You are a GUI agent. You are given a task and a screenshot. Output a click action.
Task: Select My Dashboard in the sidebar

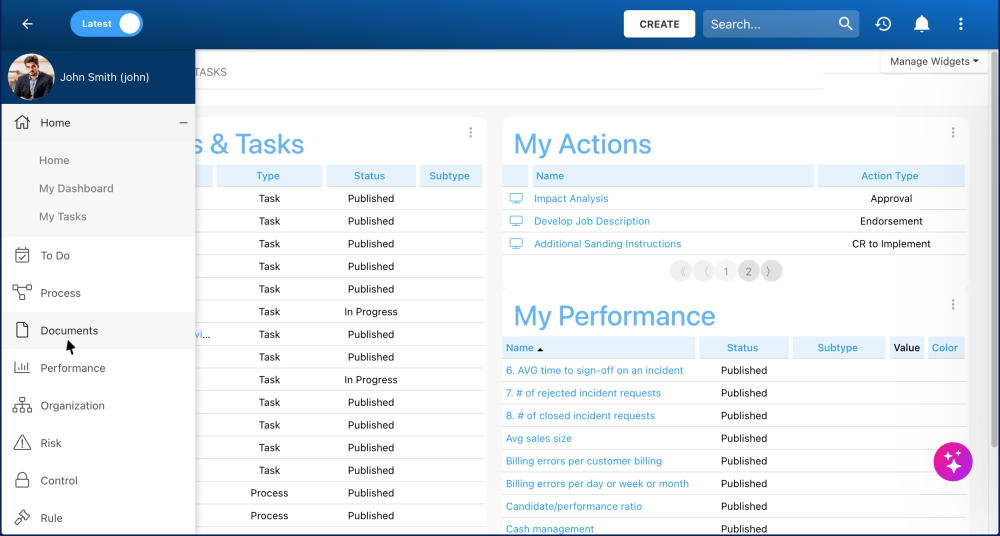click(x=76, y=189)
